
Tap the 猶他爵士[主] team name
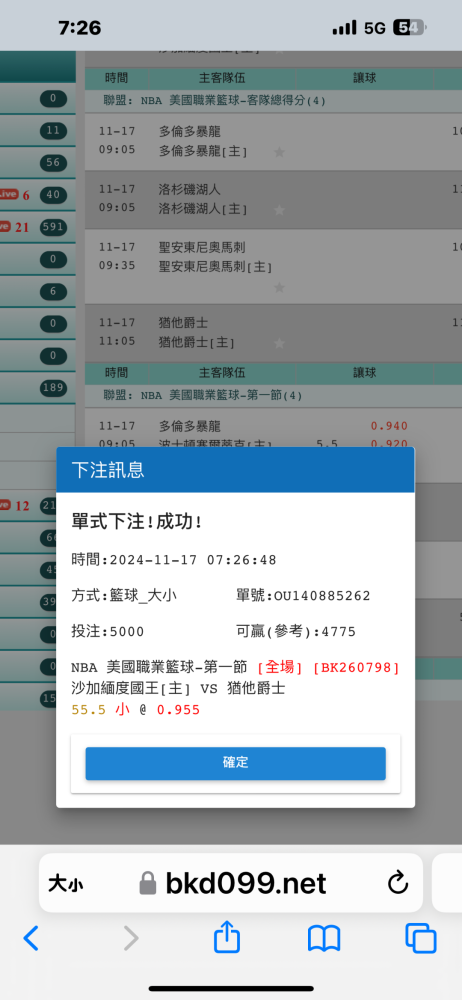(197, 342)
